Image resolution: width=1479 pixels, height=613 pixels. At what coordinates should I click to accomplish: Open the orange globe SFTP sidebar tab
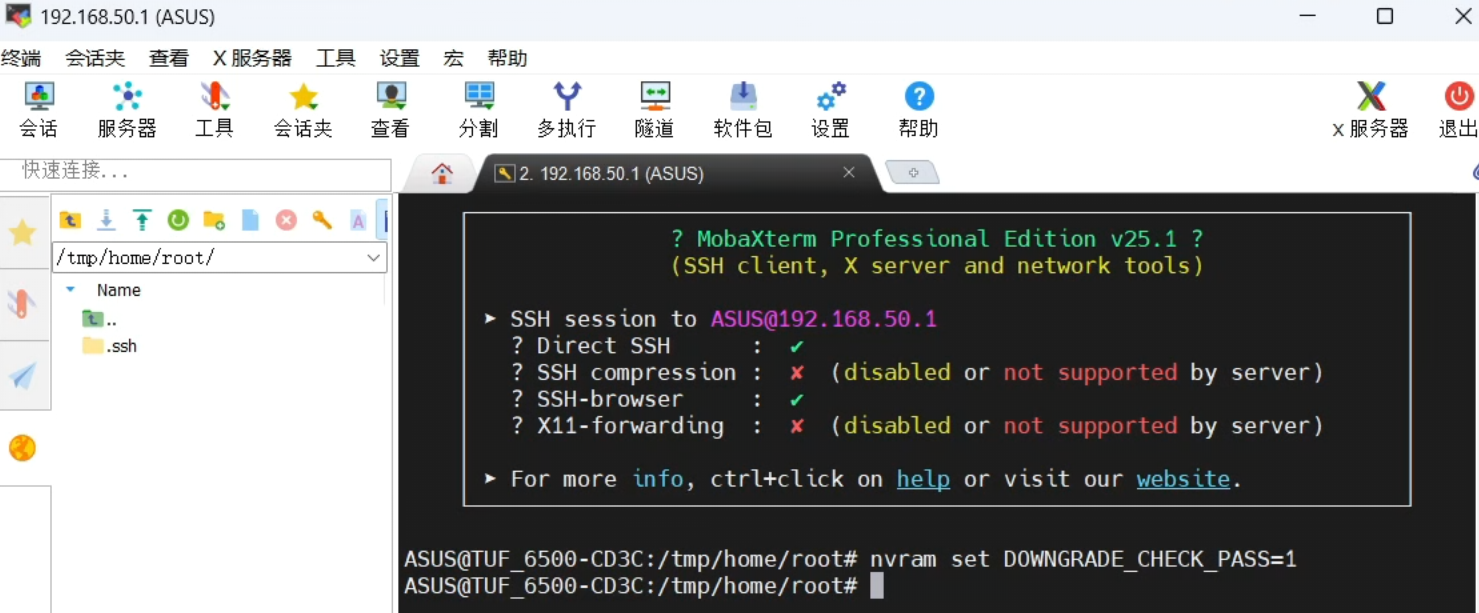coord(22,448)
